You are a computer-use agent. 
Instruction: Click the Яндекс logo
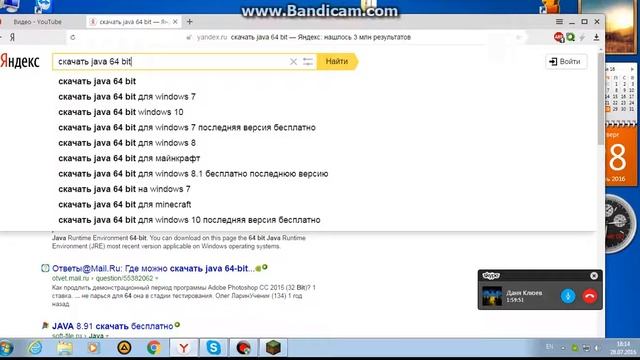(20, 62)
